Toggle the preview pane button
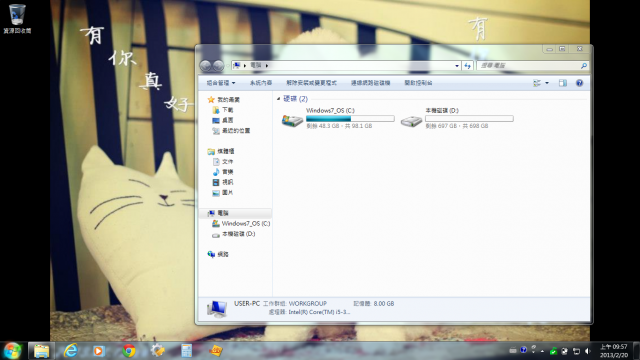The width and height of the screenshot is (640, 360). tap(563, 83)
